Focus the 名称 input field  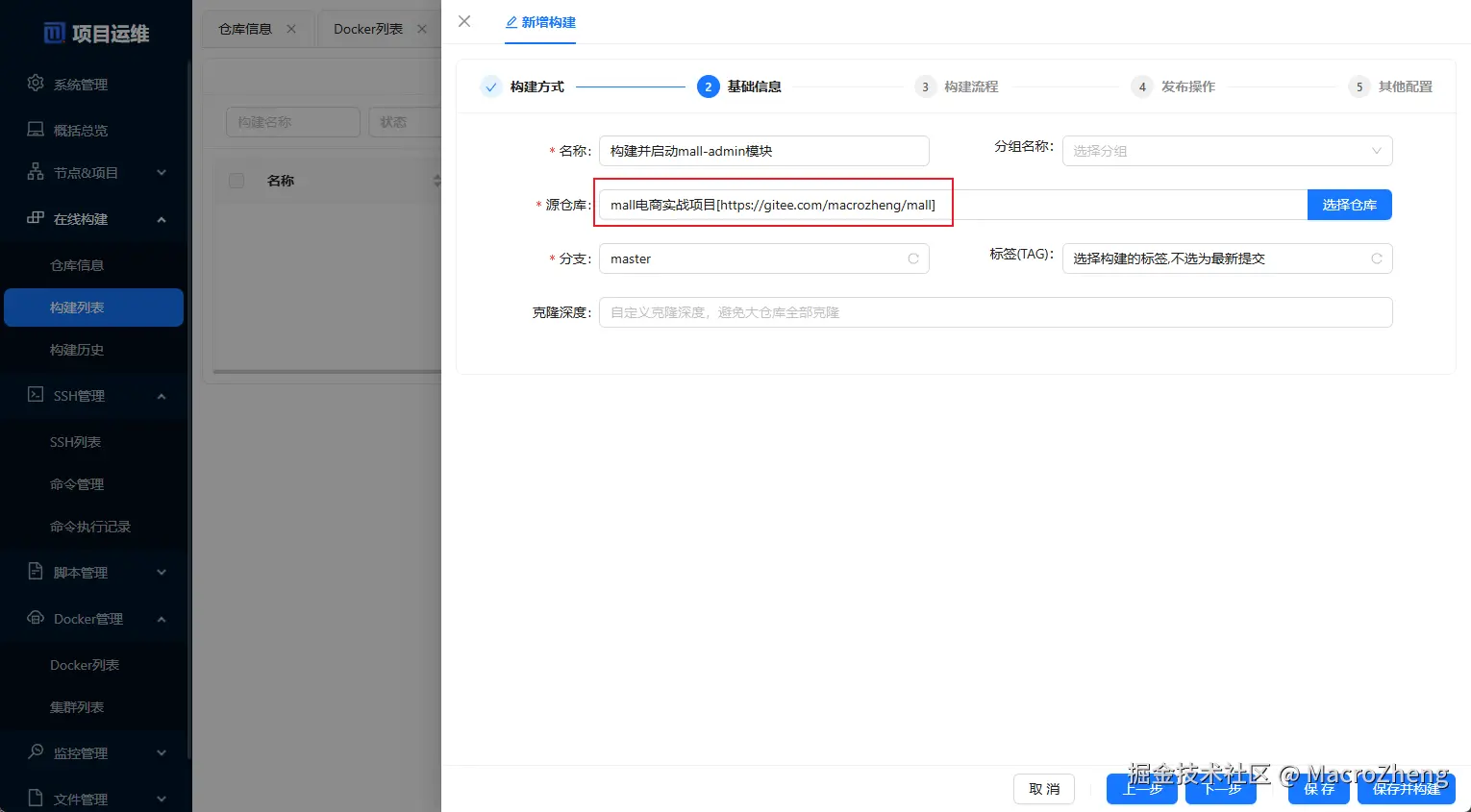(763, 151)
